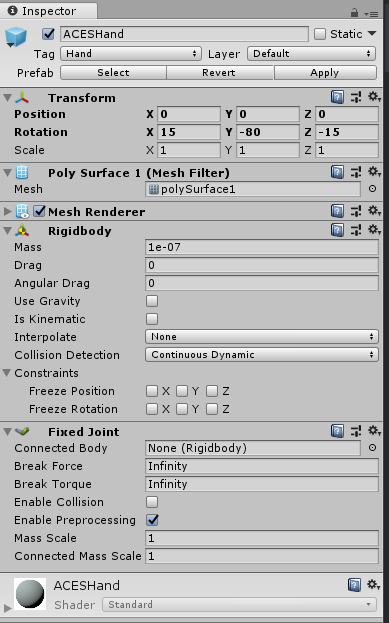The image size is (389, 623).
Task: Enable Is Kinematic checkbox
Action: coord(152,319)
